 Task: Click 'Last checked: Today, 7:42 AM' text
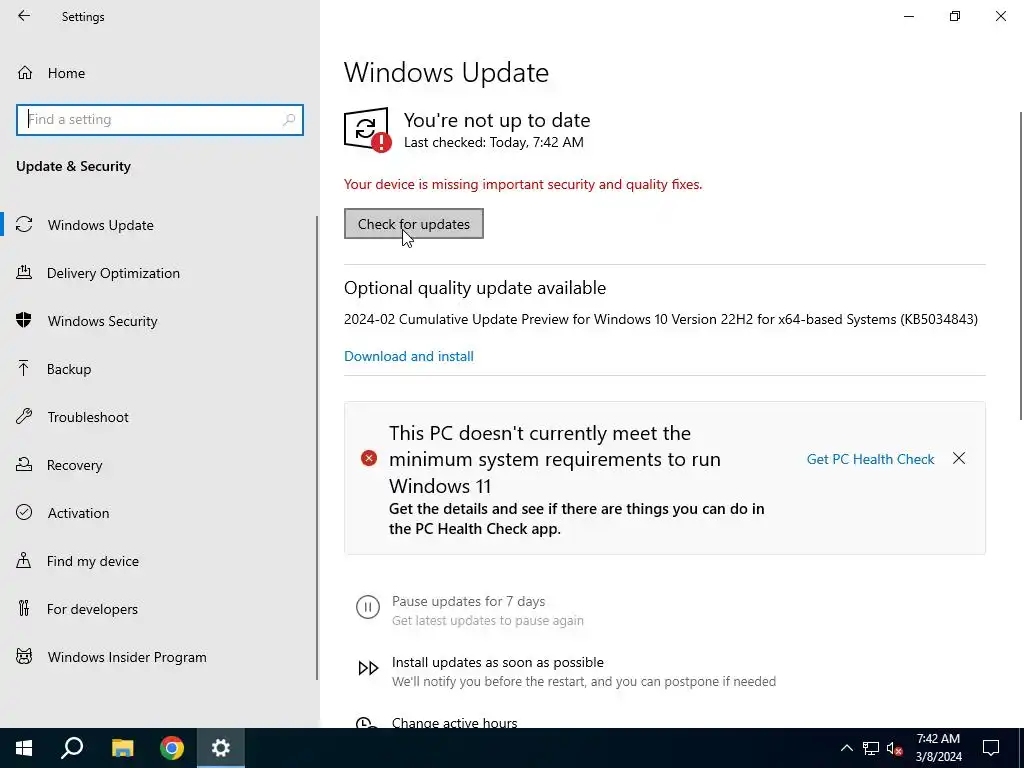pyautogui.click(x=494, y=142)
